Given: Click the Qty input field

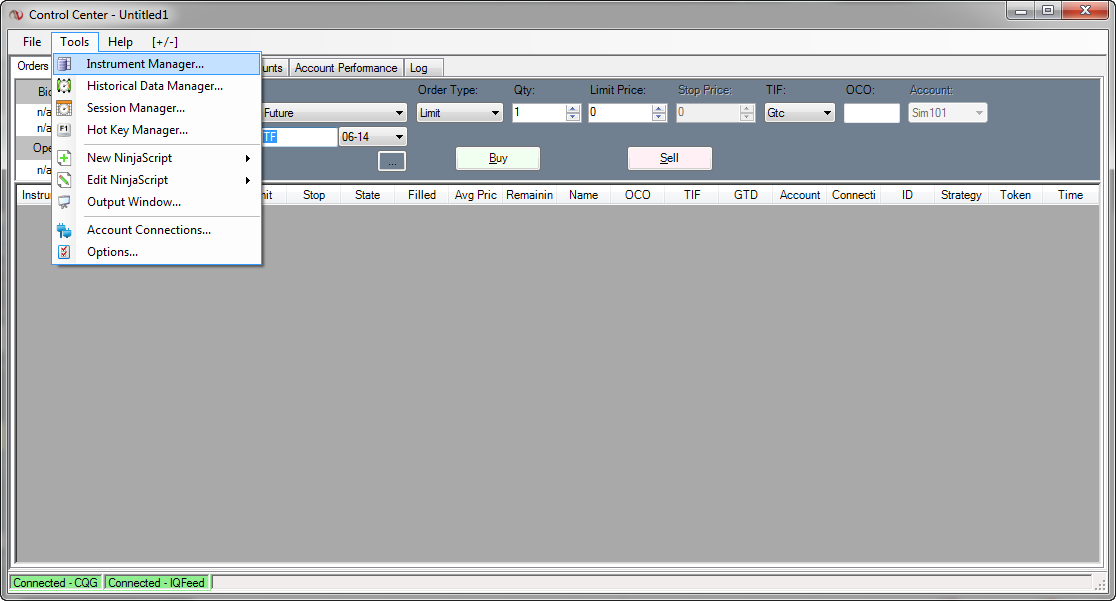Looking at the screenshot, I should tap(539, 113).
